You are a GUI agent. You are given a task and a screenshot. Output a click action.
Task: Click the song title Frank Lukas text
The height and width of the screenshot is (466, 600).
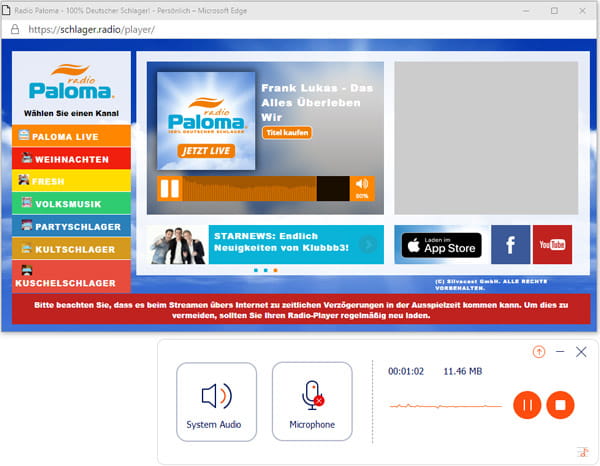tap(317, 103)
